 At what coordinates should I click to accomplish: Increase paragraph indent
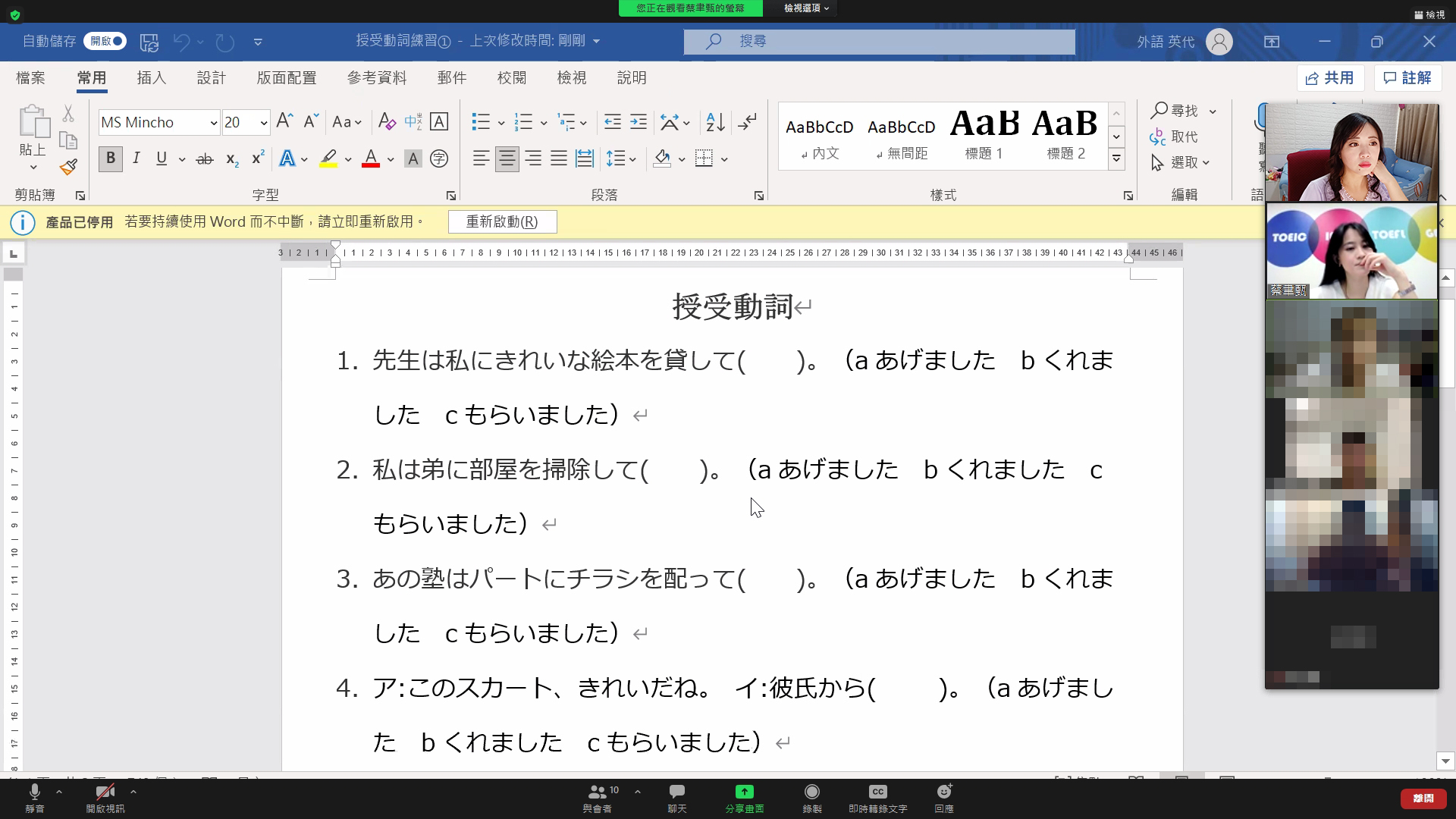639,121
